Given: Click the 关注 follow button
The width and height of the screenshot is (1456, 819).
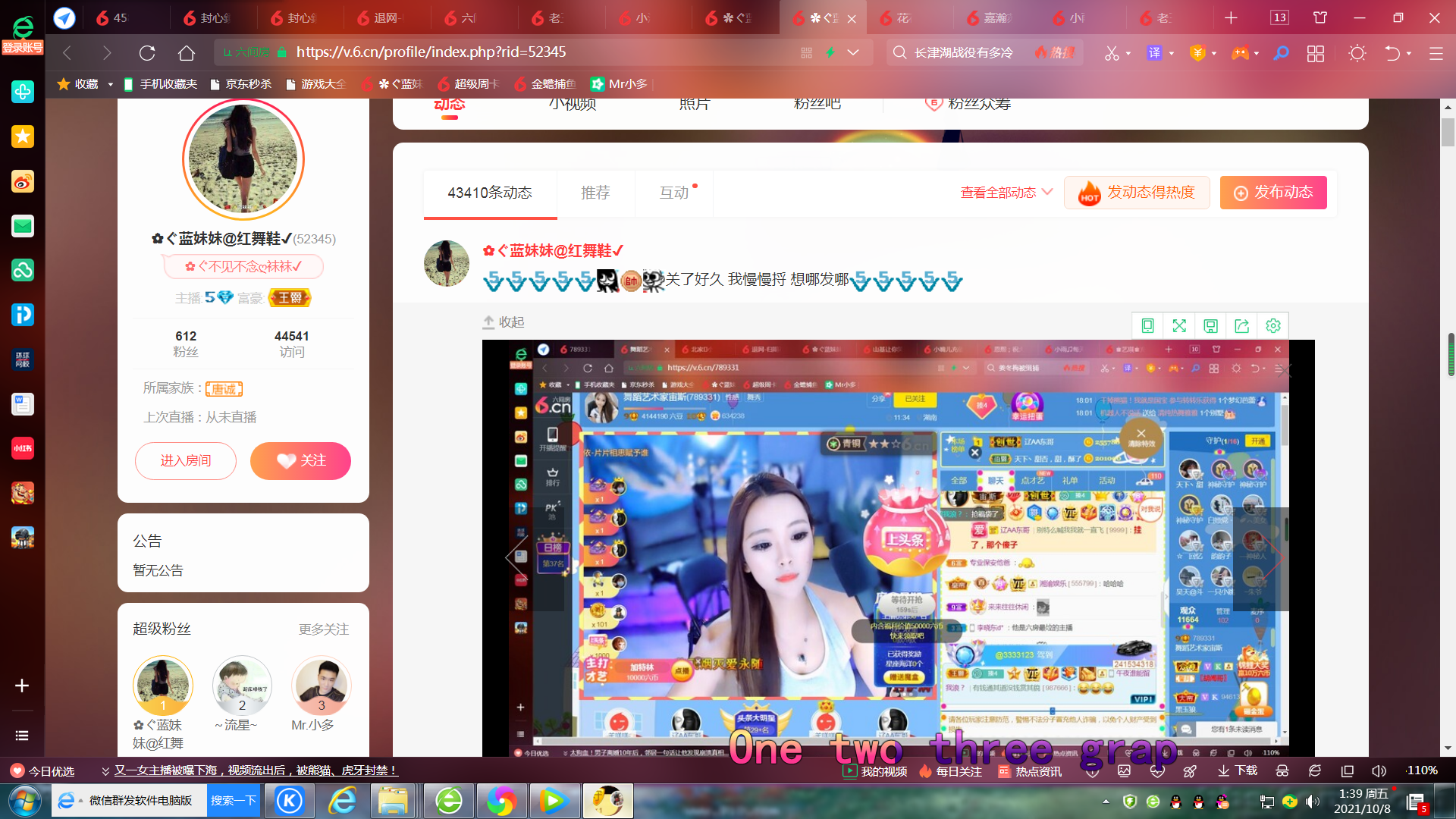Looking at the screenshot, I should coord(300,461).
